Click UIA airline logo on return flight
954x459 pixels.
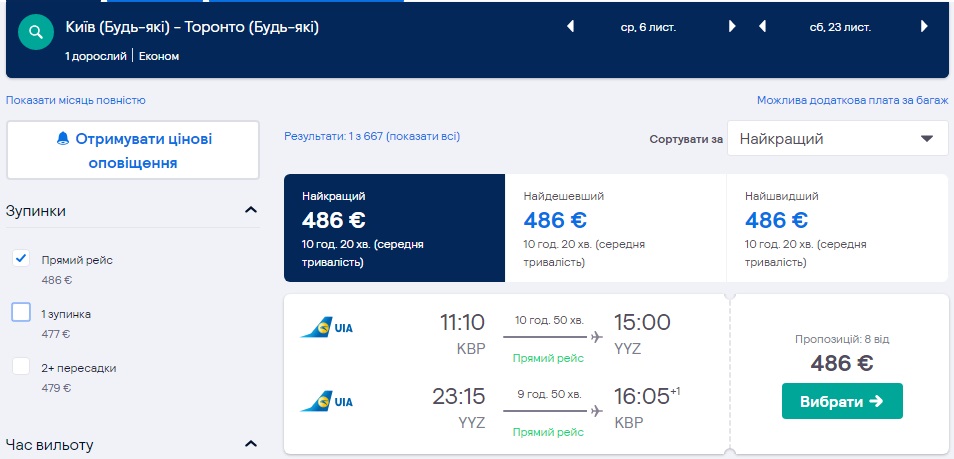click(x=327, y=402)
